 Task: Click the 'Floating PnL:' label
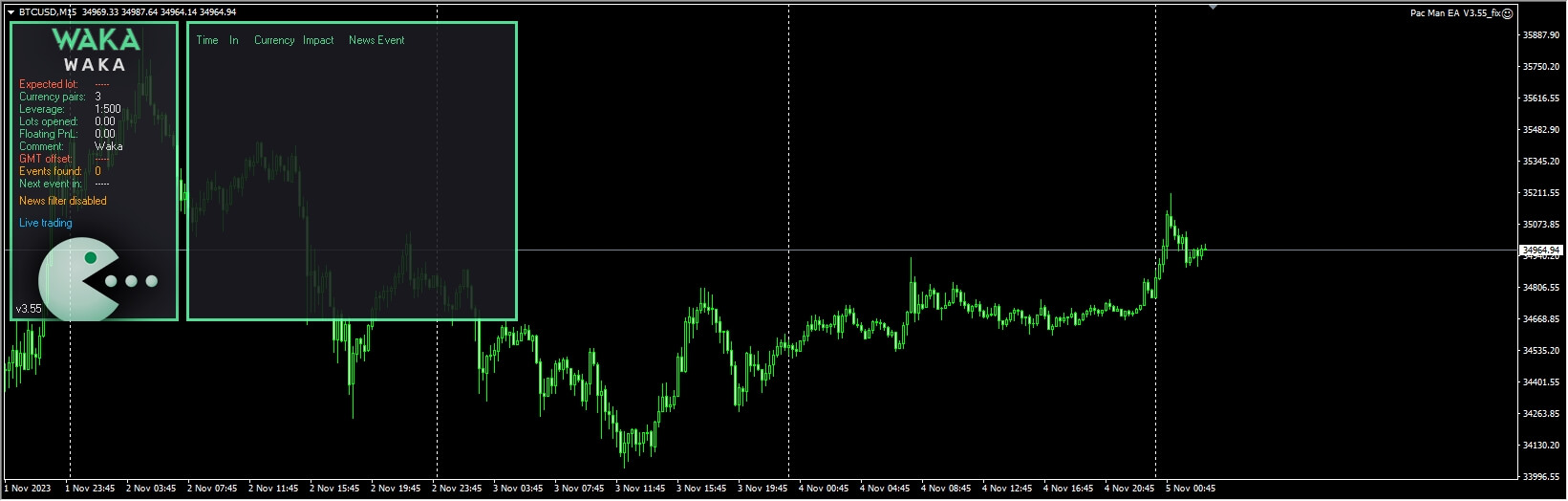49,134
